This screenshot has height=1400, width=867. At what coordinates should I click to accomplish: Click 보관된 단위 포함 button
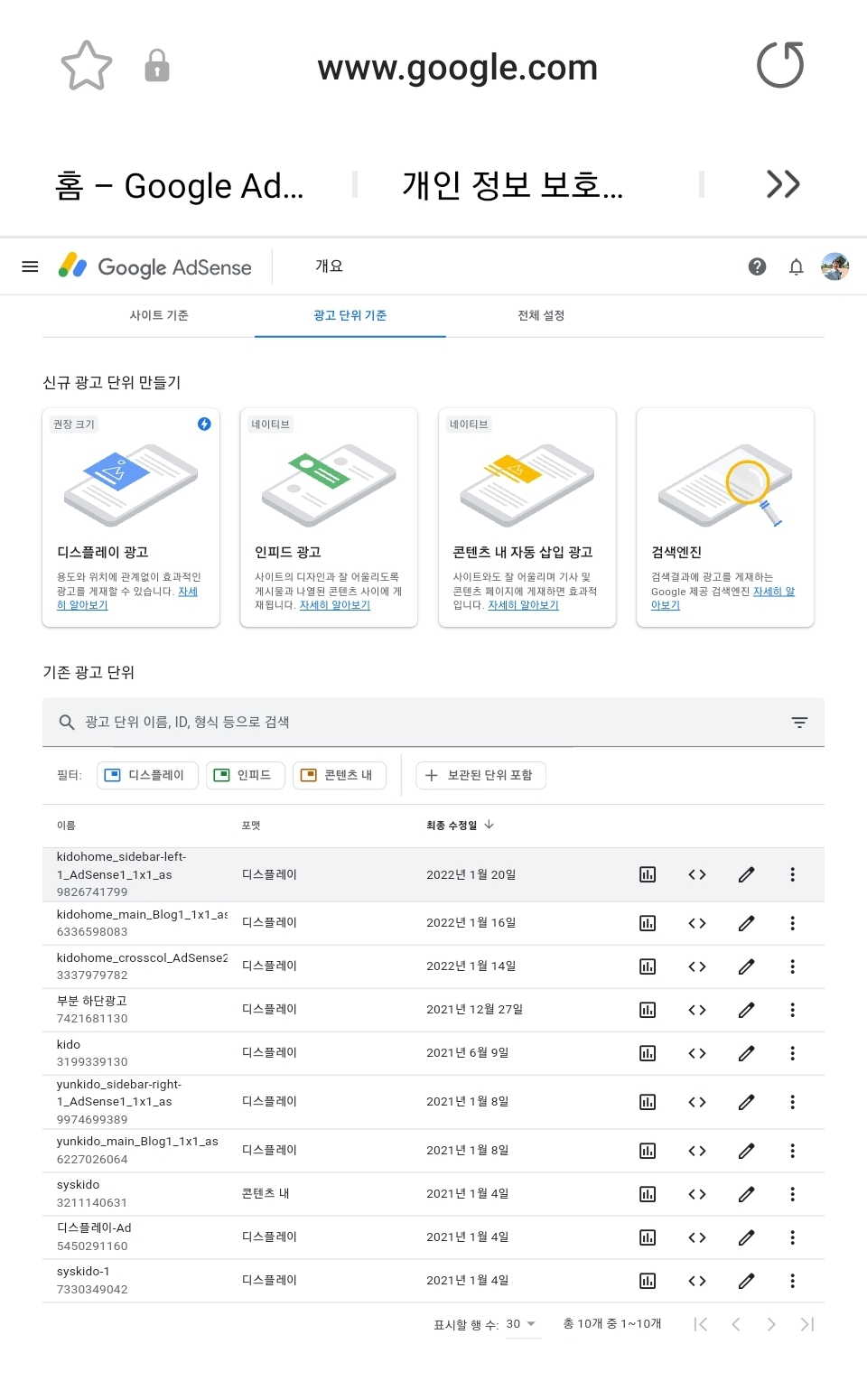(x=480, y=775)
